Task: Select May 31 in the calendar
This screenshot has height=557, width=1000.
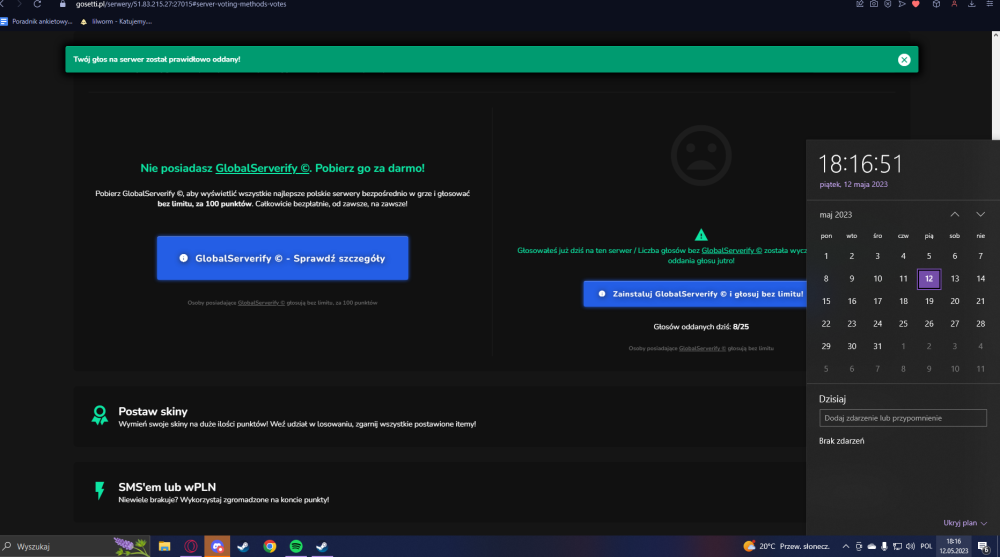Action: 878,346
